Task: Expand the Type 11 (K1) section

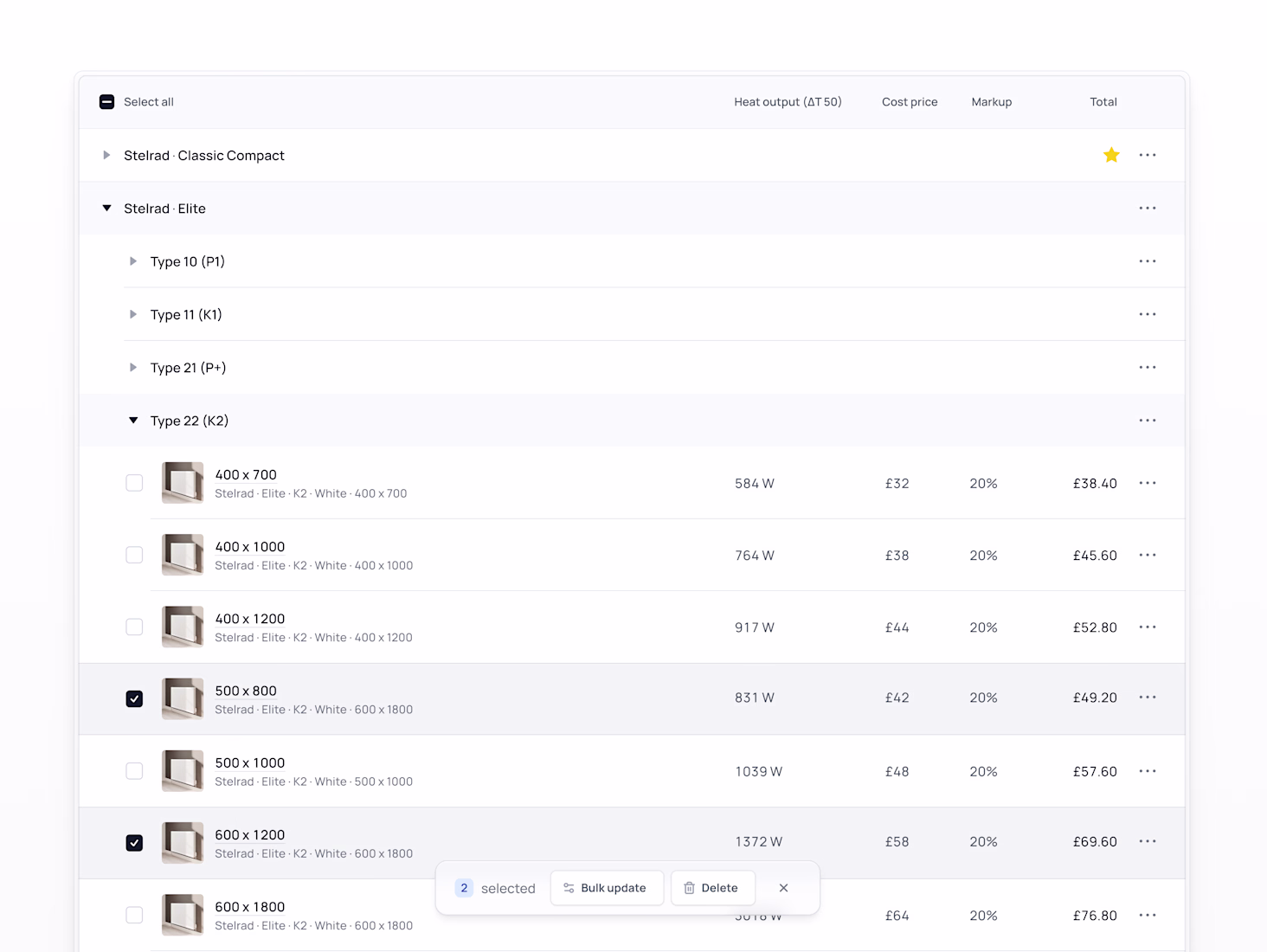Action: [x=133, y=315]
